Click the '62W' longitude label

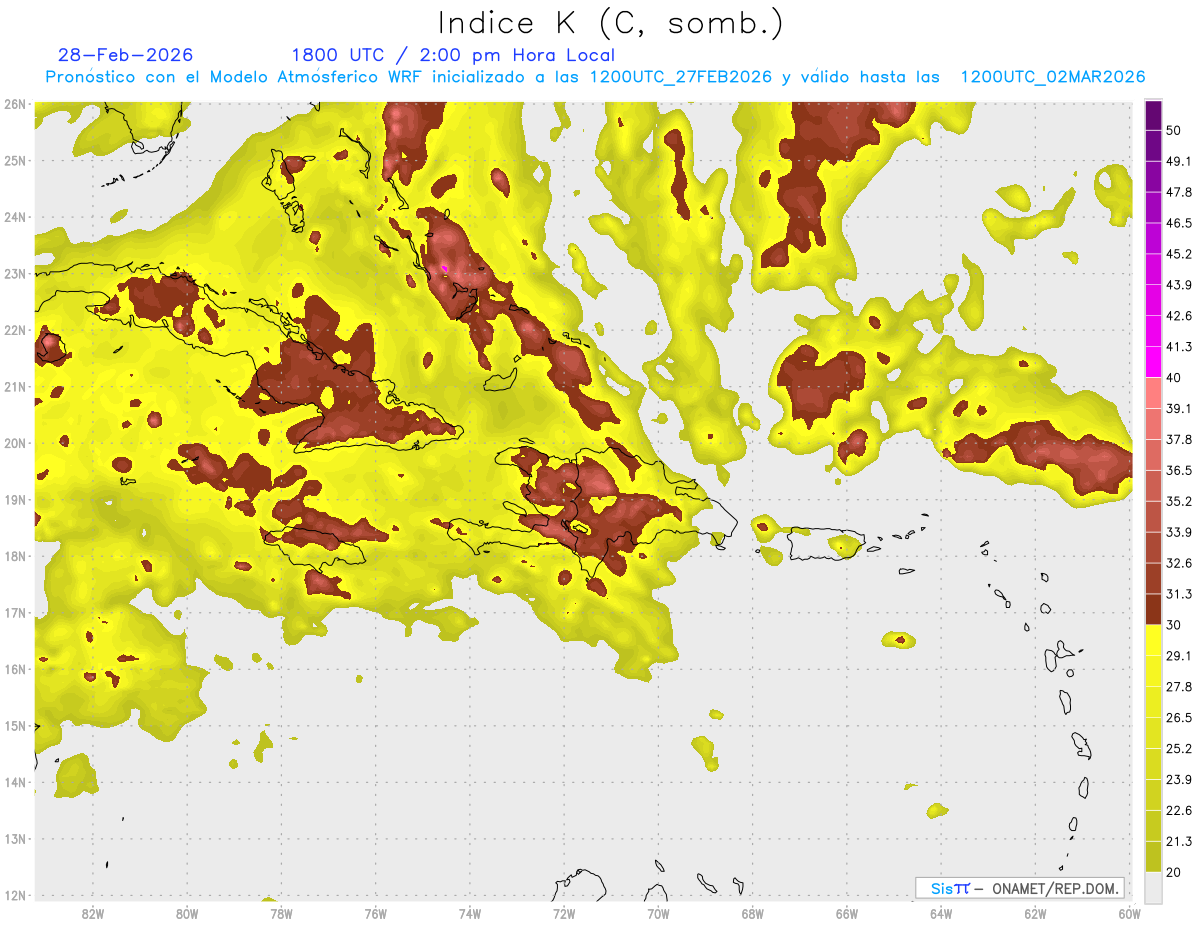click(1035, 913)
